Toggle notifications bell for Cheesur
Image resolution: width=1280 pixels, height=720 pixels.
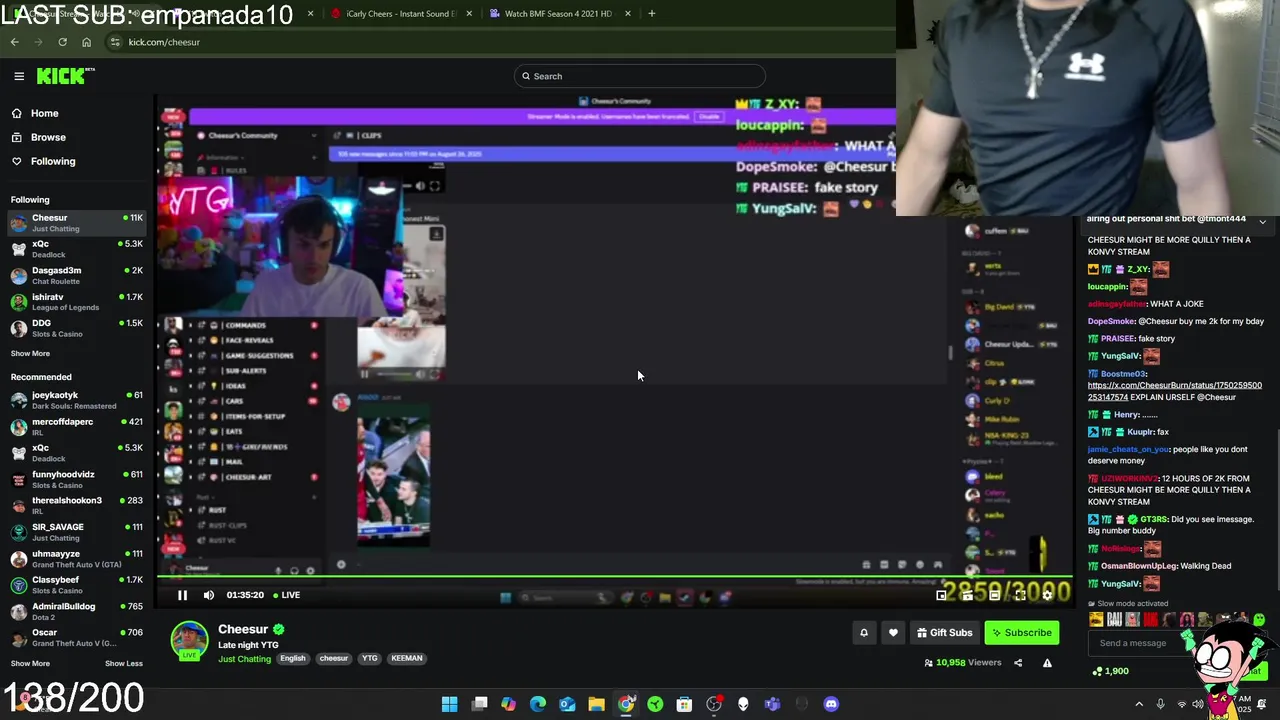(864, 632)
